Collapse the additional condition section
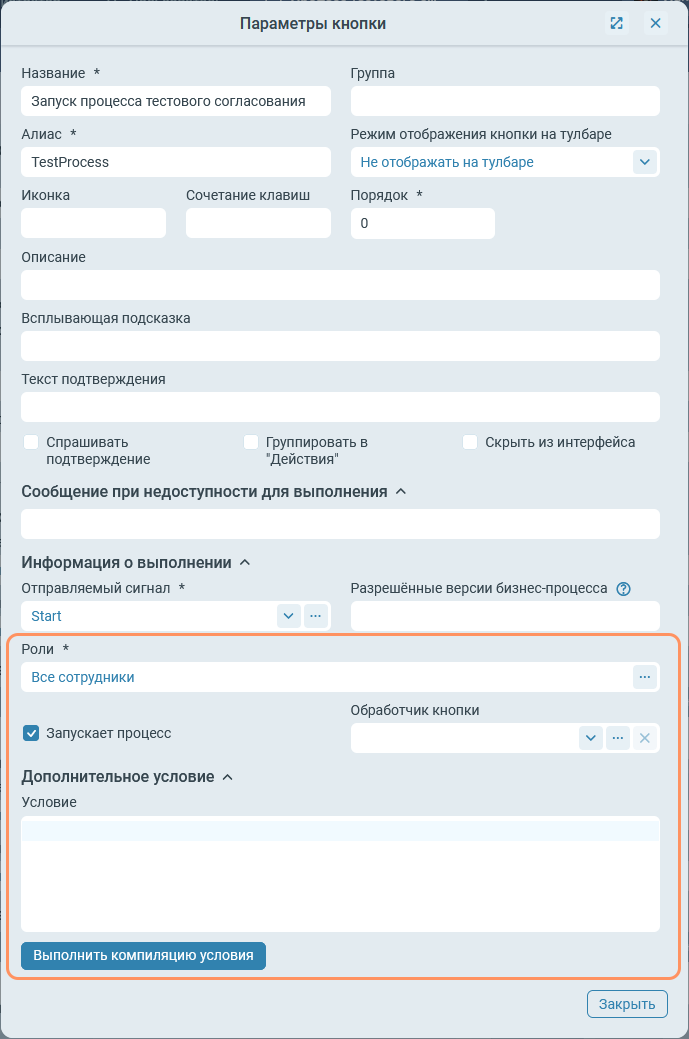The height and width of the screenshot is (1039, 689). [228, 777]
